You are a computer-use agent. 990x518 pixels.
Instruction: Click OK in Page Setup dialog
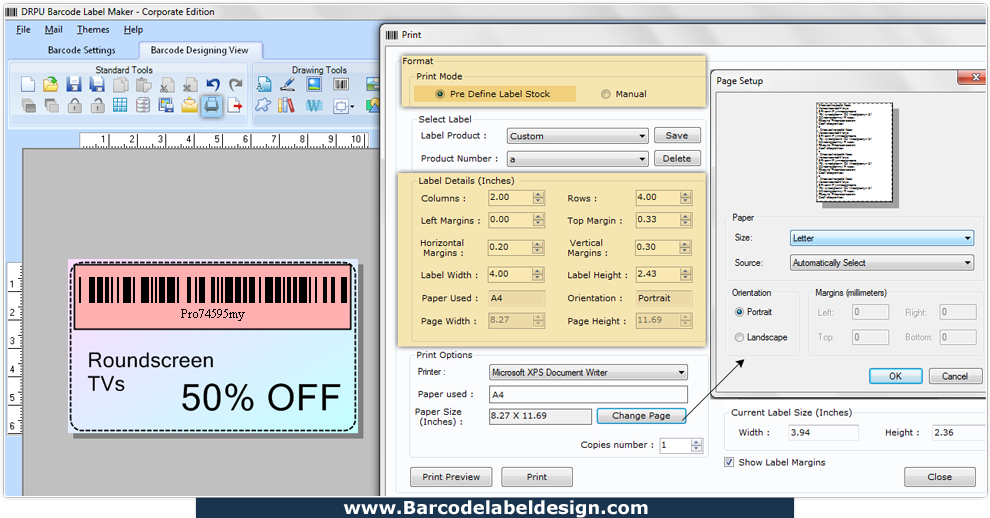[895, 376]
